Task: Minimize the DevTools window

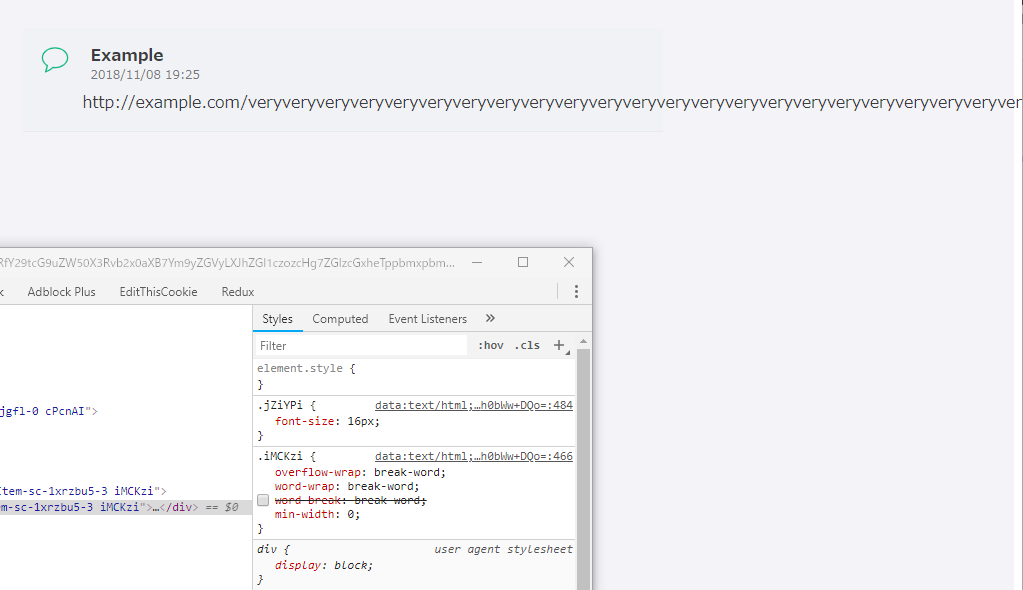Action: pyautogui.click(x=477, y=262)
